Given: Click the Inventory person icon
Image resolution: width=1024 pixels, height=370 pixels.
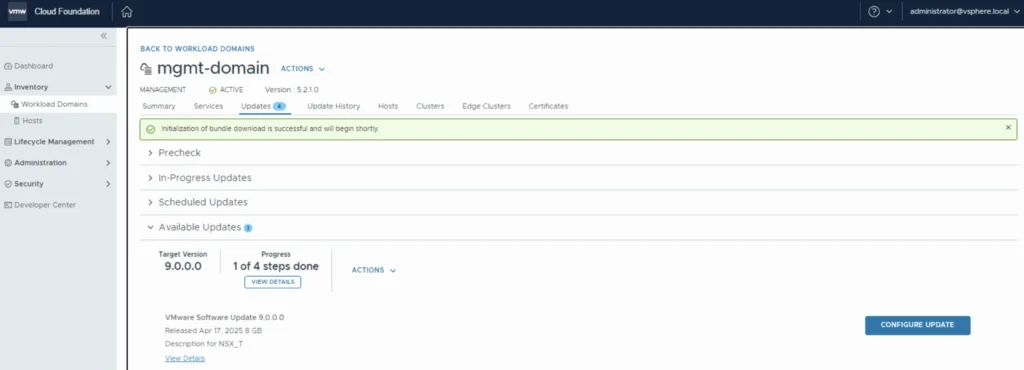Looking at the screenshot, I should [x=8, y=87].
